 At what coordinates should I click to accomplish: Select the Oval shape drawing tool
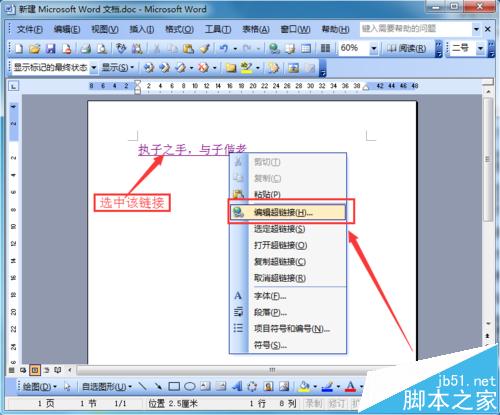[190, 387]
